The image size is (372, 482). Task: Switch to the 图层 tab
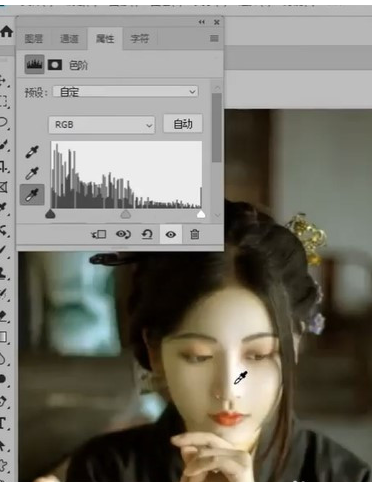coord(34,39)
